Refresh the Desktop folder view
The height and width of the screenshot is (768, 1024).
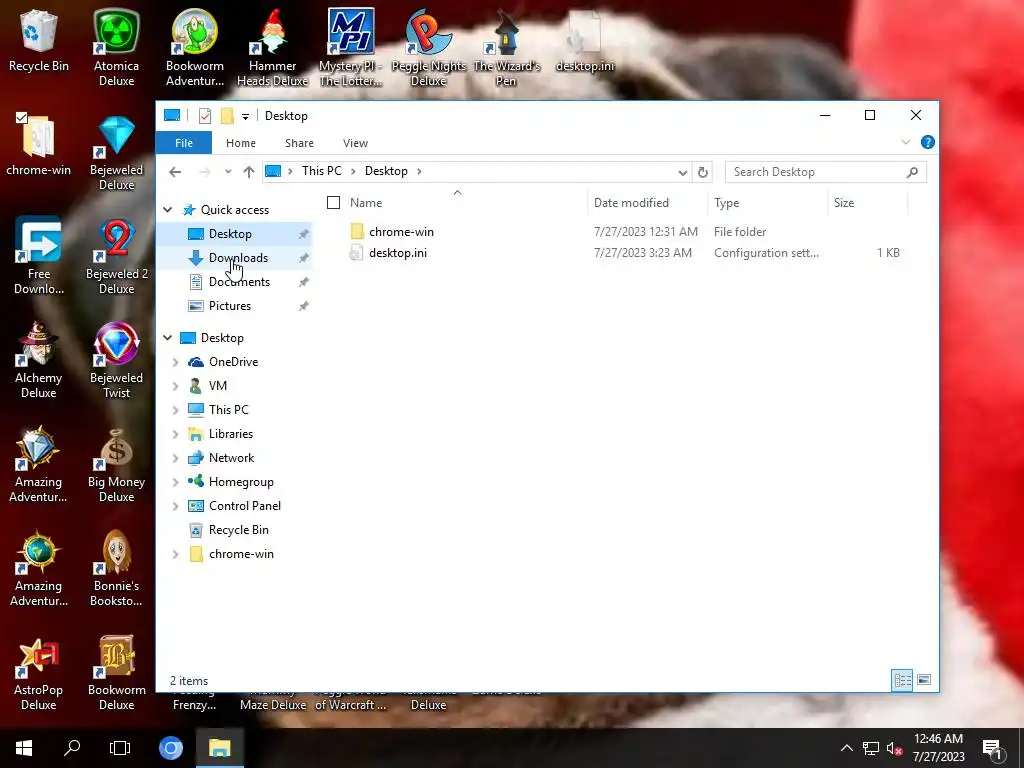(x=703, y=172)
